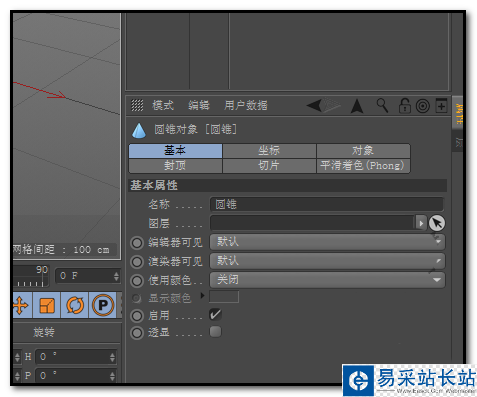This screenshot has height=397, width=477.
Task: Click the 基本属性 section header
Action: 288,185
